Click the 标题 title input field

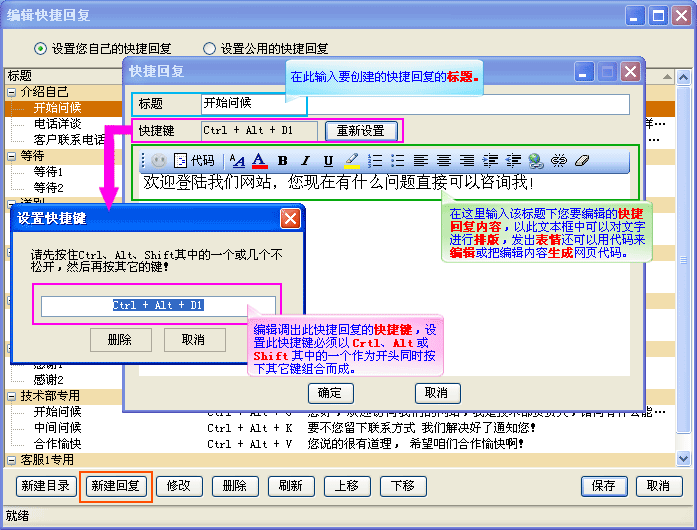pos(414,103)
